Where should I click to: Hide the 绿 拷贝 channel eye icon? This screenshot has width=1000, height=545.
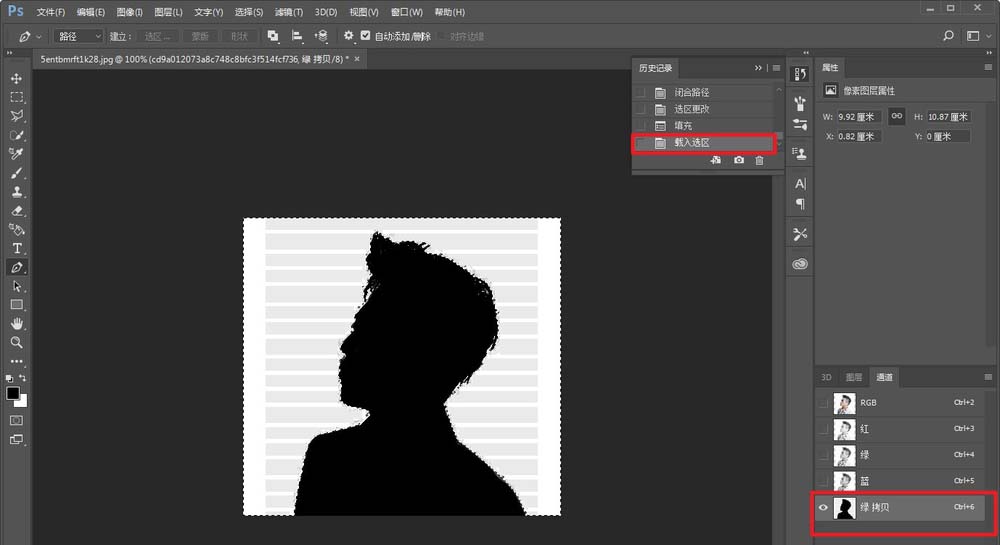coord(824,508)
